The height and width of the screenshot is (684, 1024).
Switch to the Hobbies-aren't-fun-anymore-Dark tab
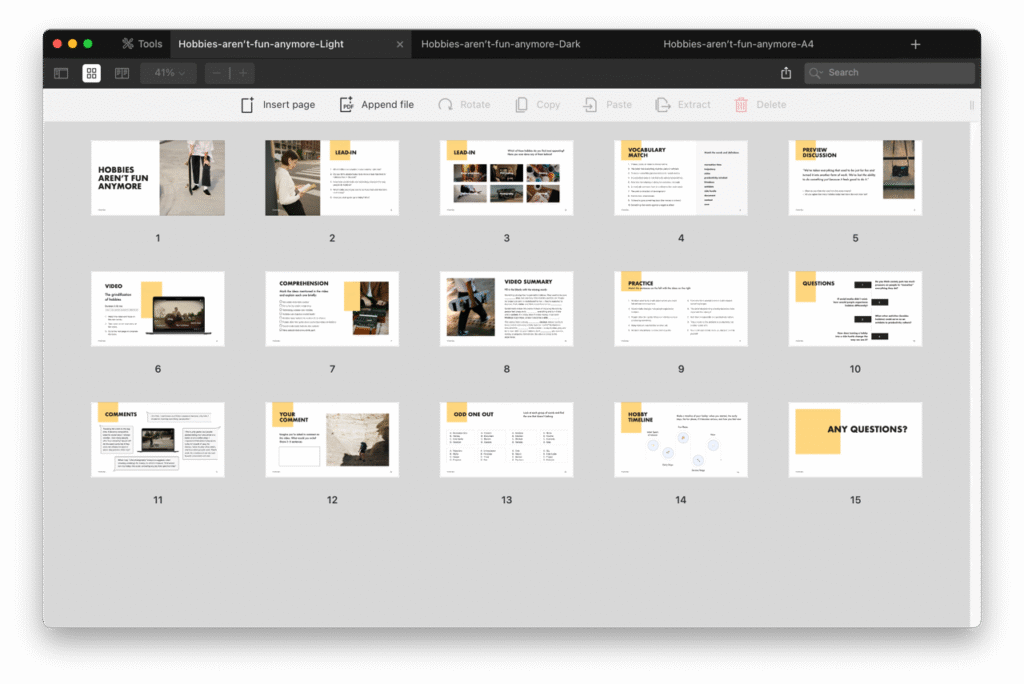(x=500, y=44)
